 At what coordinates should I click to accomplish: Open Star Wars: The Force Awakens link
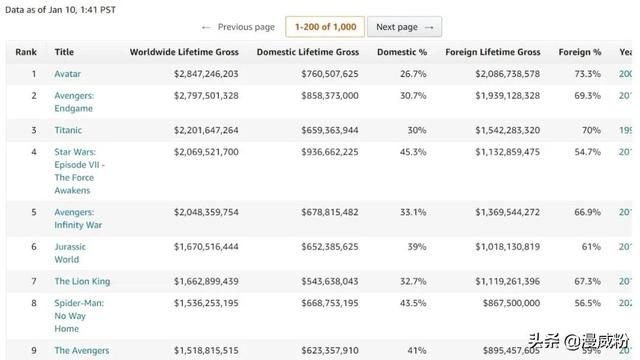(79, 171)
